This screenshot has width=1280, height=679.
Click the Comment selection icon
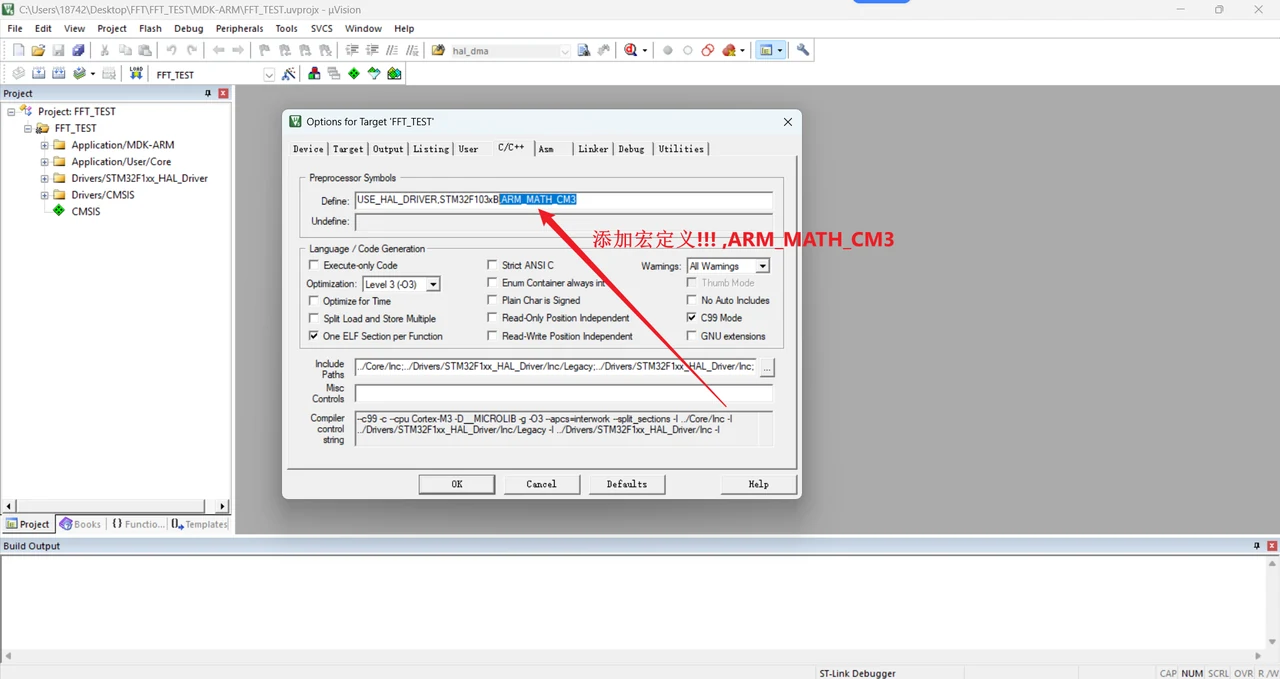tap(392, 50)
